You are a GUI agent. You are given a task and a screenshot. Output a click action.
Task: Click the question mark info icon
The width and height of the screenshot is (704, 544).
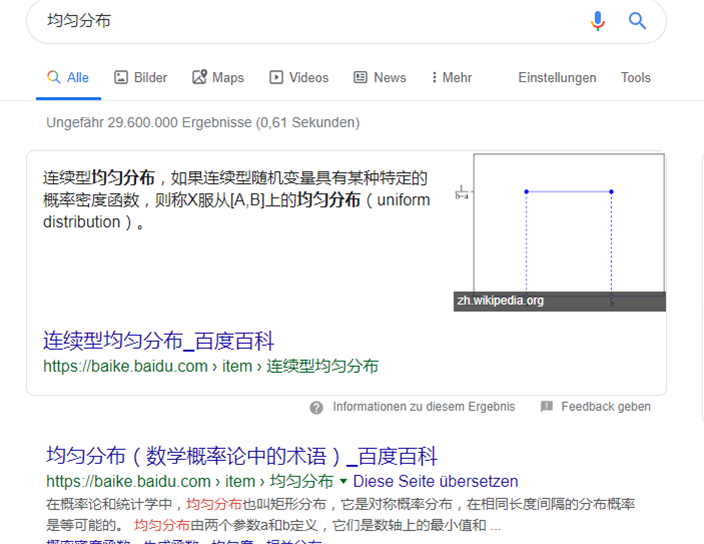[316, 408]
